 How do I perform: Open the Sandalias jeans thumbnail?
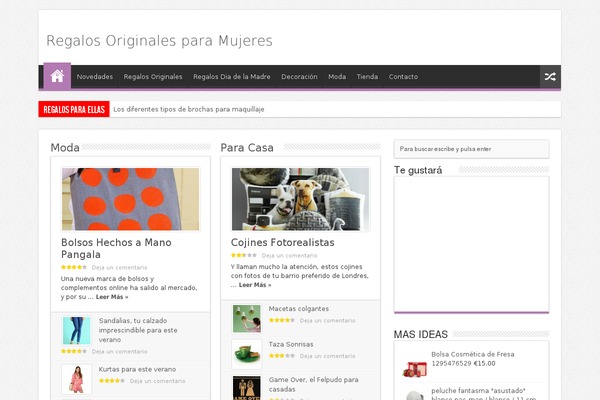pyautogui.click(x=77, y=330)
